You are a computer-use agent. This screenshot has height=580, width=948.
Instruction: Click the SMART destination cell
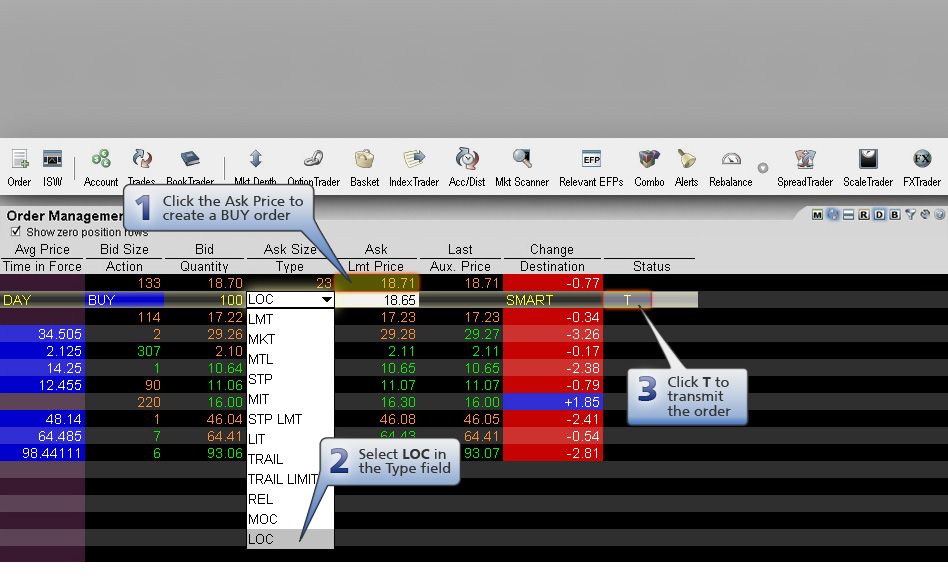[553, 300]
